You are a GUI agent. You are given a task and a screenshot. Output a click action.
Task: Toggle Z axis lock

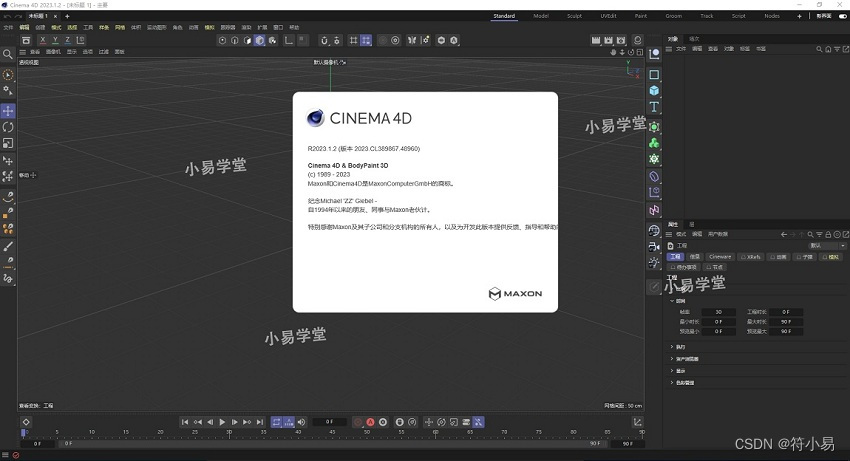click(x=68, y=40)
